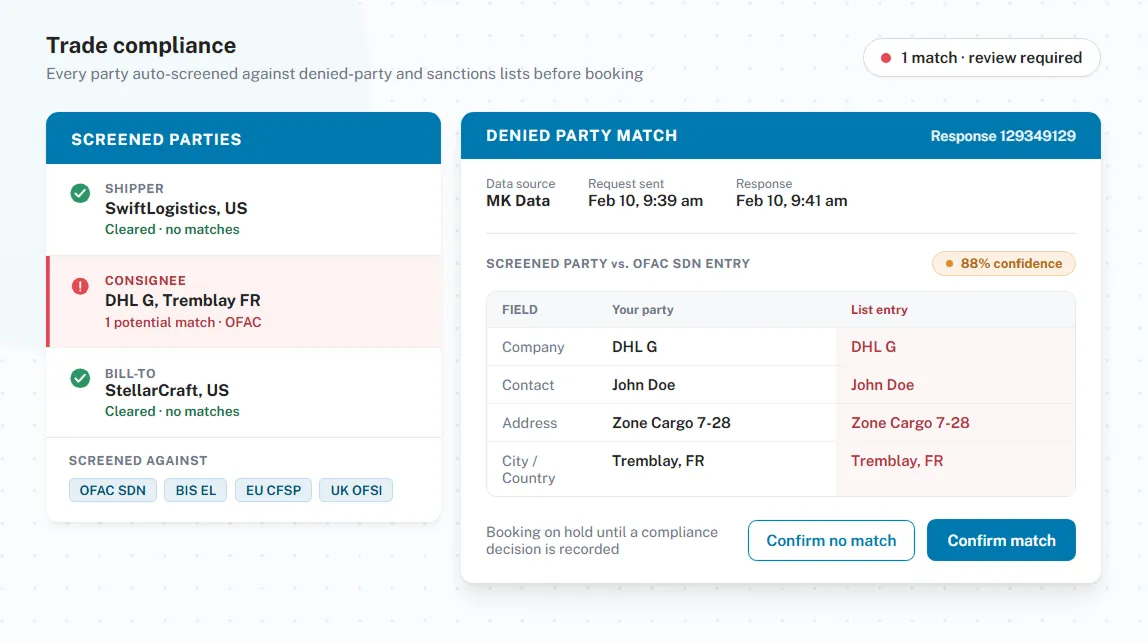The image size is (1148, 643).
Task: Click the red alert icon beside DHL G consignee
Action: point(81,286)
